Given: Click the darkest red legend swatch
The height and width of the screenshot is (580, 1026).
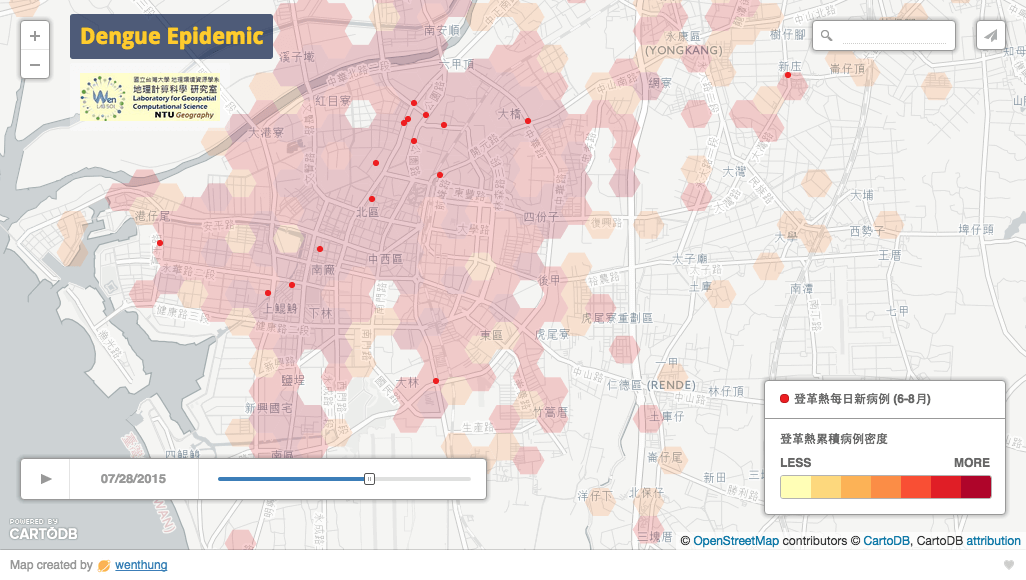Looking at the screenshot, I should [975, 487].
